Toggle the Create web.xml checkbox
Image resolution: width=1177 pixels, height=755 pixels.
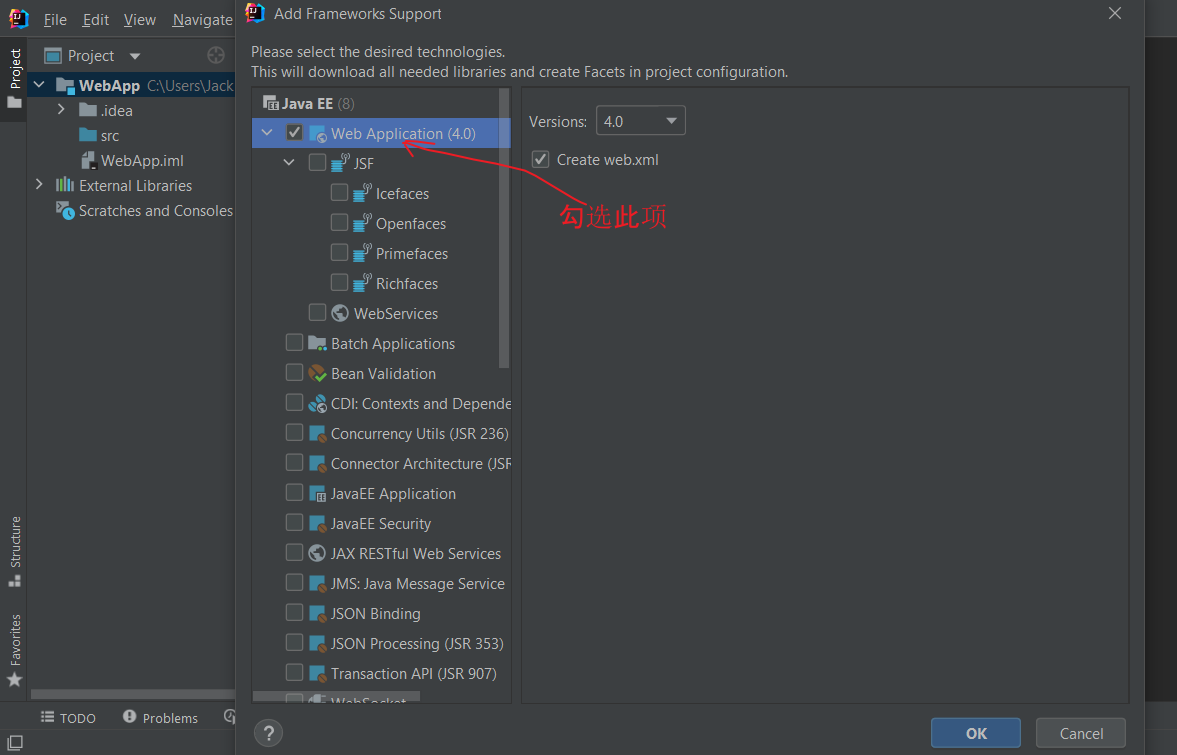click(x=540, y=159)
